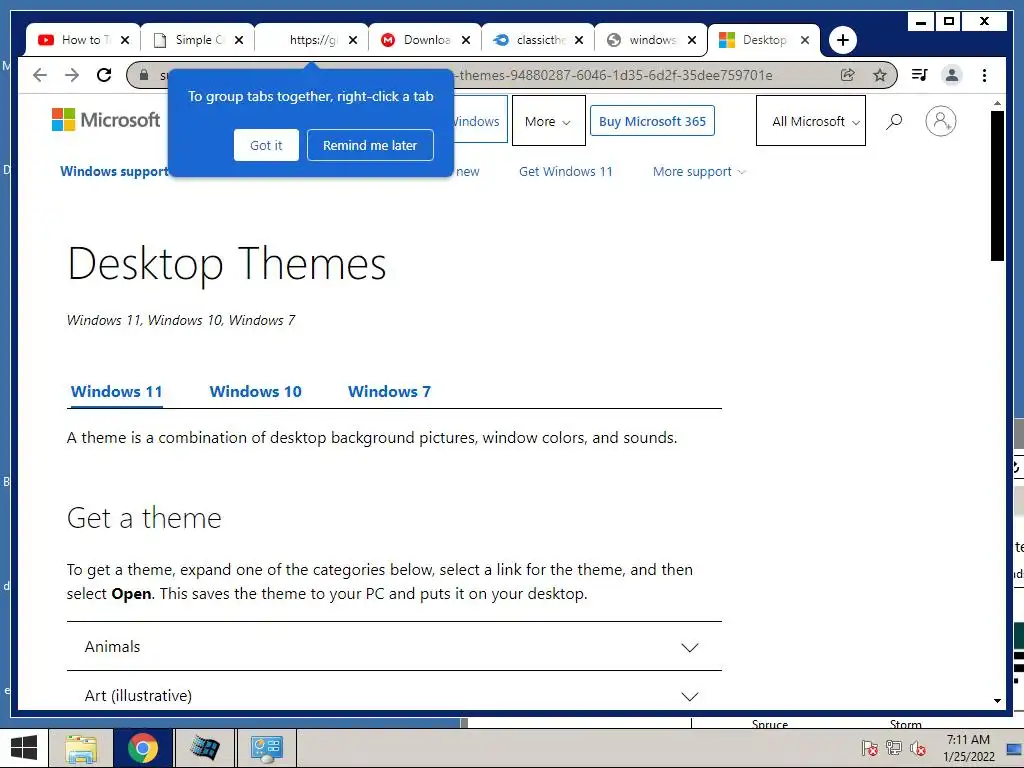Open the media control queue icon

920,75
